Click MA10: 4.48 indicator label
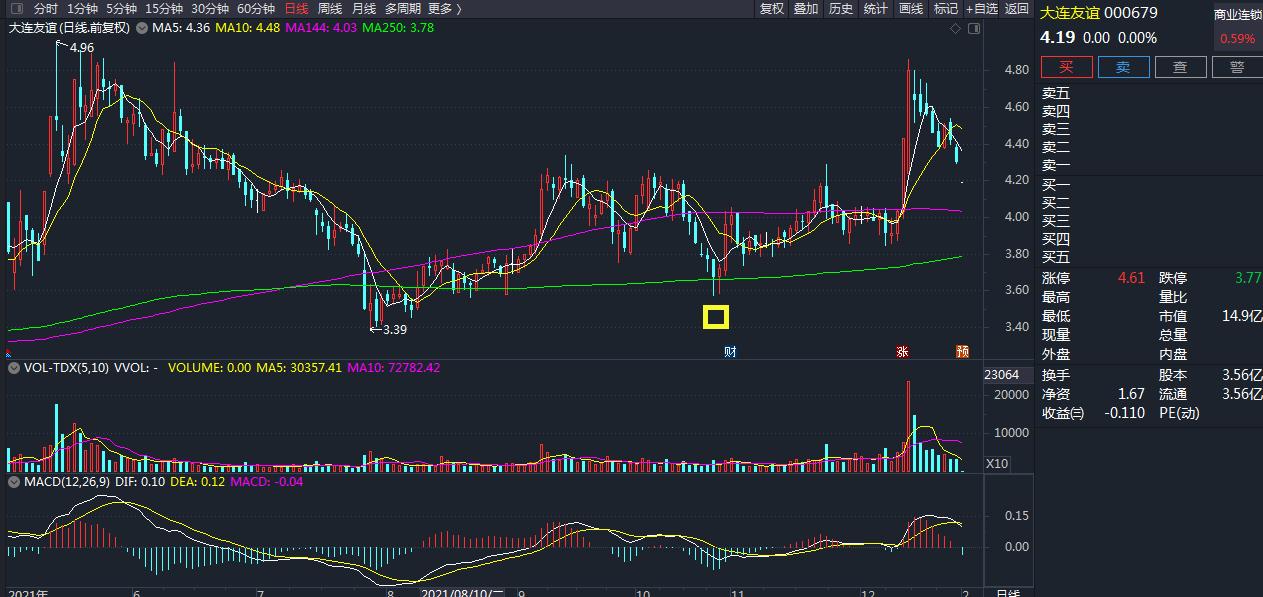 tap(248, 28)
